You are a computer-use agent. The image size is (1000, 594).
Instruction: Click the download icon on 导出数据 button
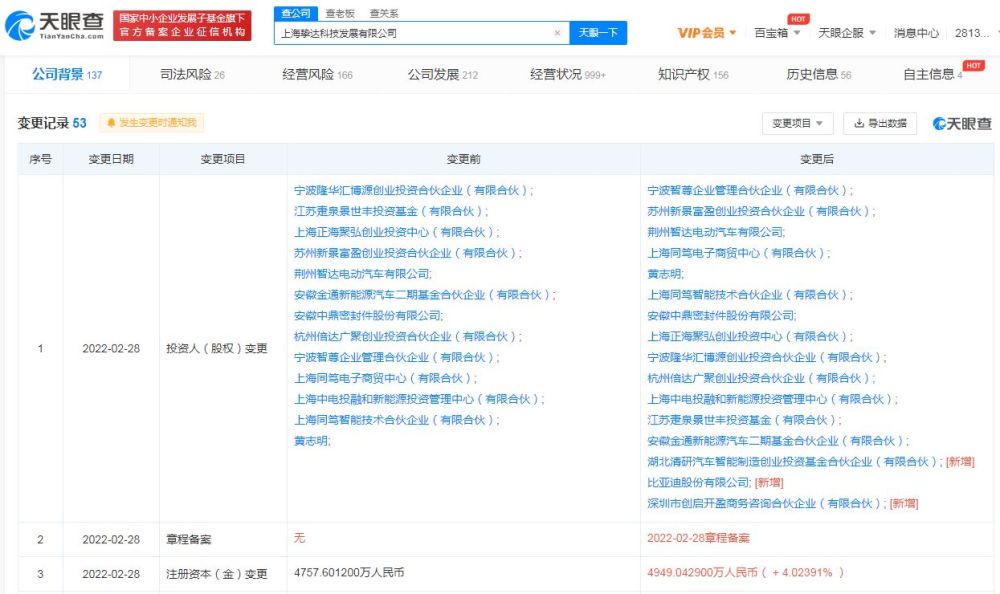(x=860, y=122)
